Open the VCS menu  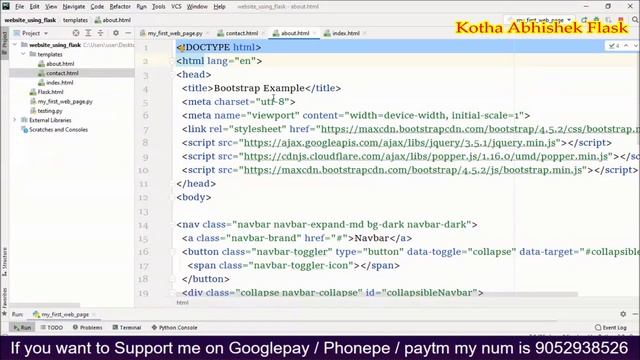tap(176, 7)
